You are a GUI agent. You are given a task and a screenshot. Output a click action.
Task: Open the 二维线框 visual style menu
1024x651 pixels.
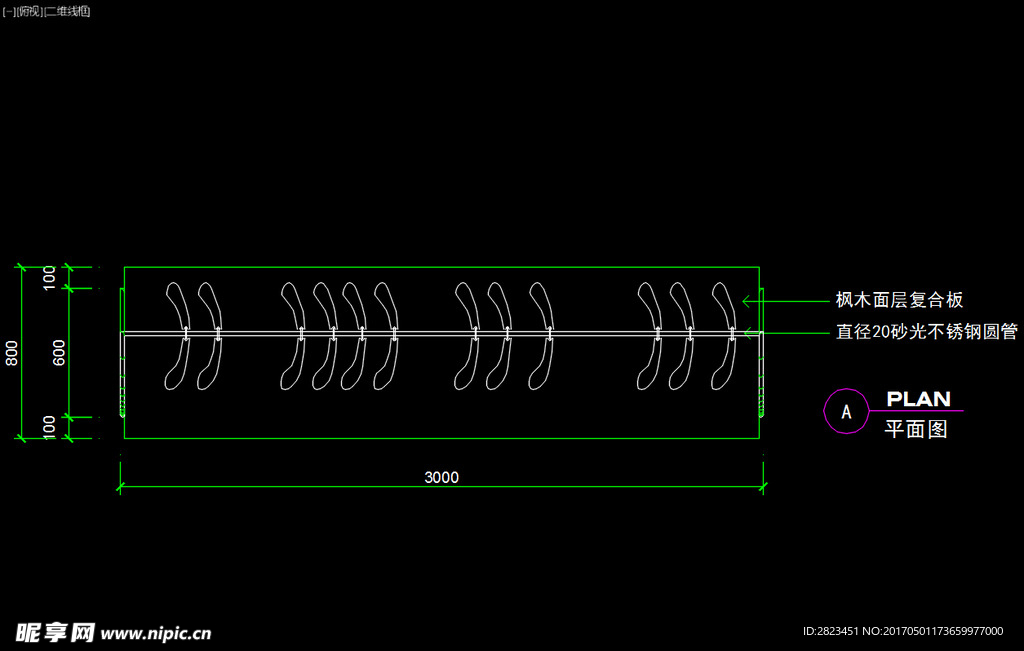pyautogui.click(x=67, y=12)
